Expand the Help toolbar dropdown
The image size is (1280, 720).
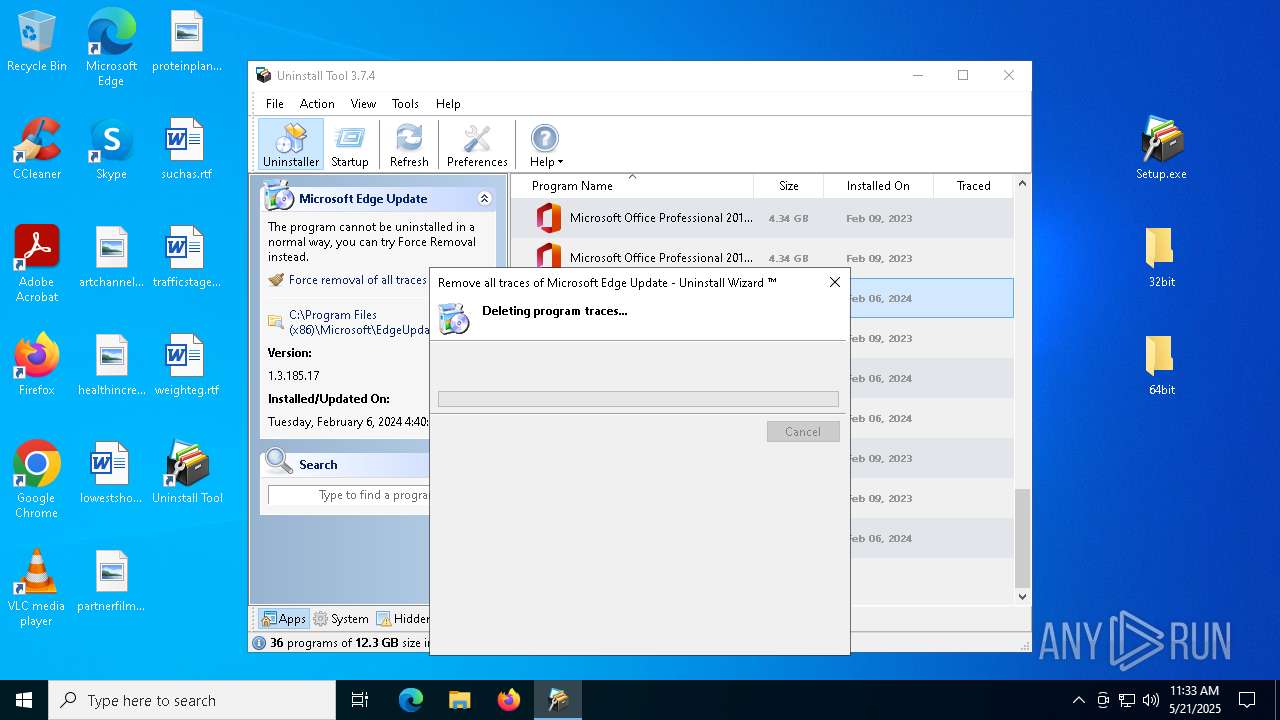click(x=546, y=145)
